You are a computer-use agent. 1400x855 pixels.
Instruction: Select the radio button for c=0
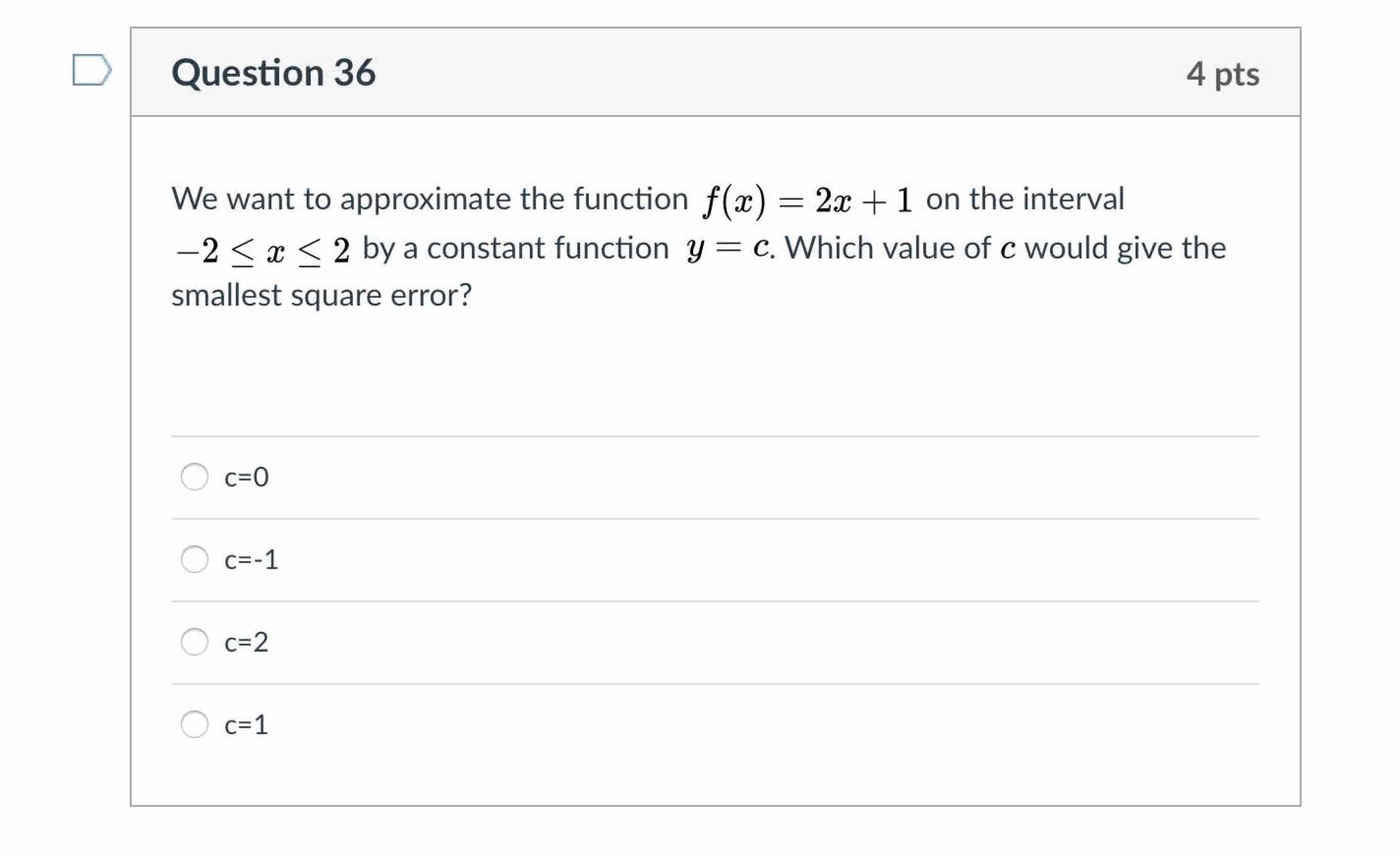[194, 477]
